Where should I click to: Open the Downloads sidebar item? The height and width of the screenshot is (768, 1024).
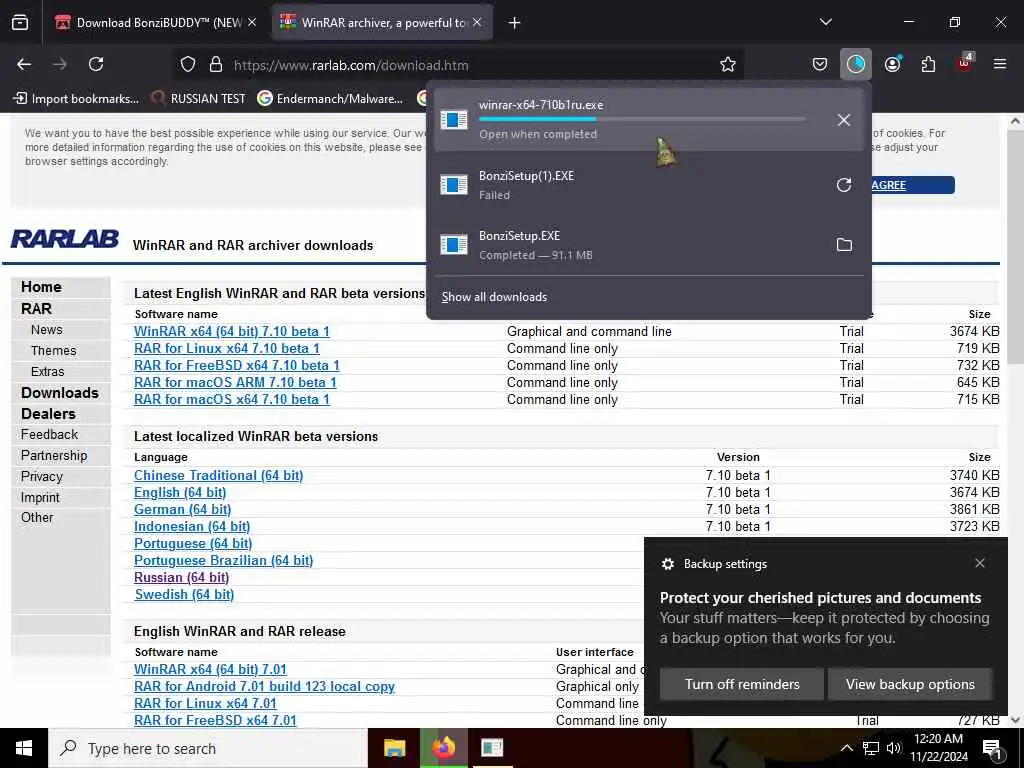click(x=59, y=392)
